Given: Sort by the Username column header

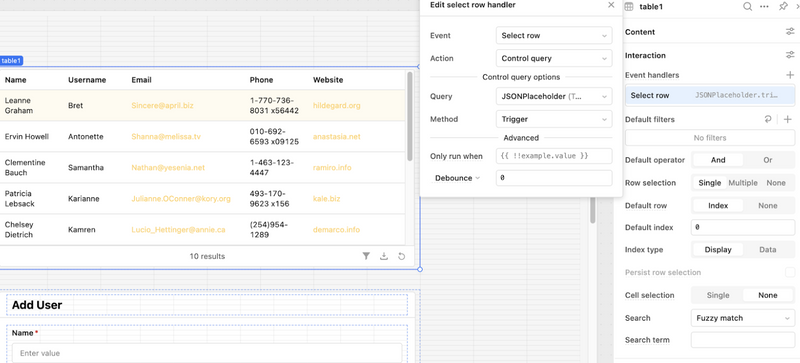Looking at the screenshot, I should [87, 80].
